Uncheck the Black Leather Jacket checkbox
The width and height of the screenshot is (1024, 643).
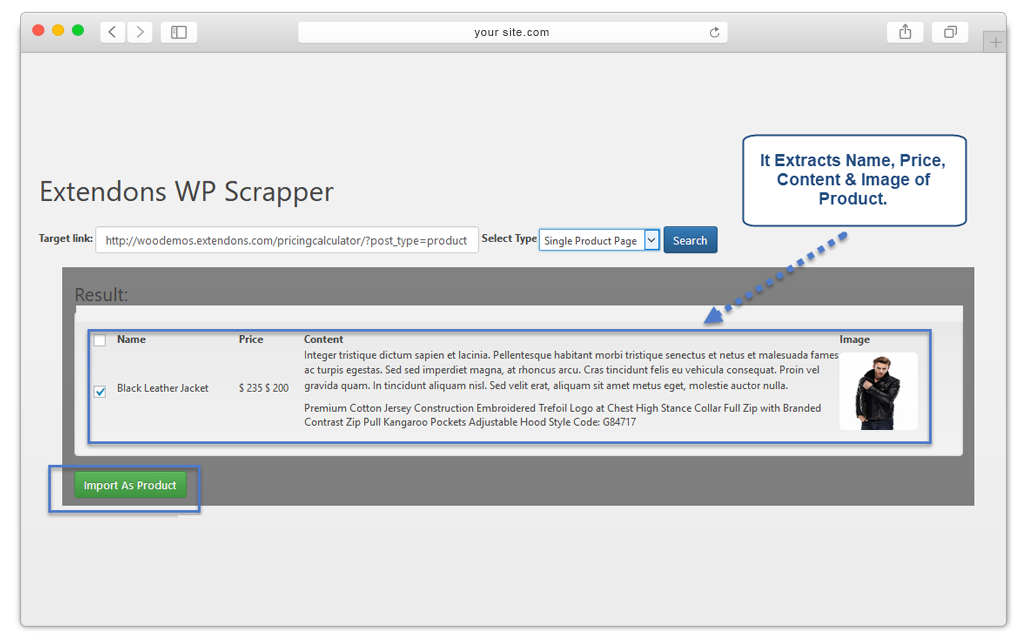pos(100,391)
